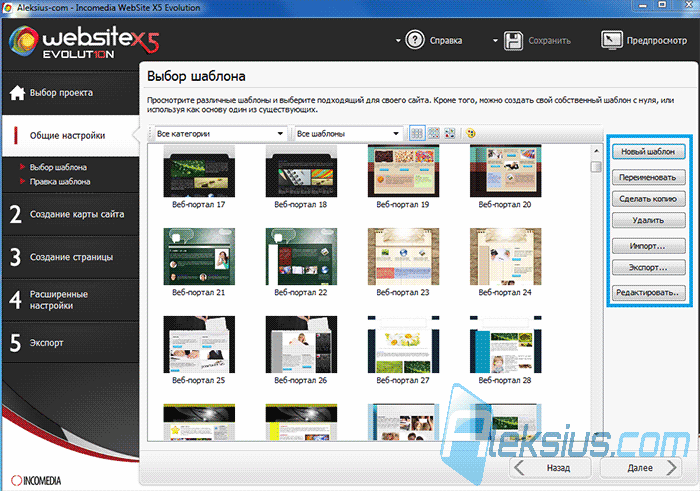Select medium thumbnails view icon
This screenshot has height=491, width=700.
[x=433, y=133]
